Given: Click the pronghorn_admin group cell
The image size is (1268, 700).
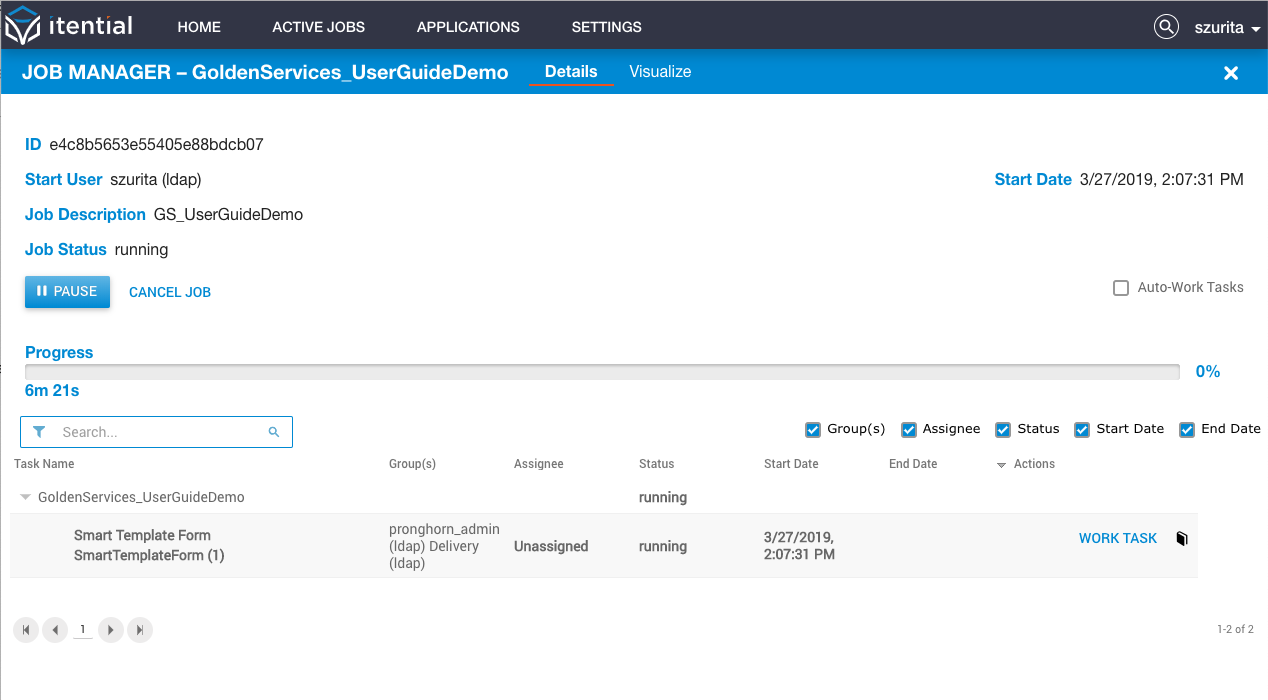Looking at the screenshot, I should pyautogui.click(x=444, y=546).
